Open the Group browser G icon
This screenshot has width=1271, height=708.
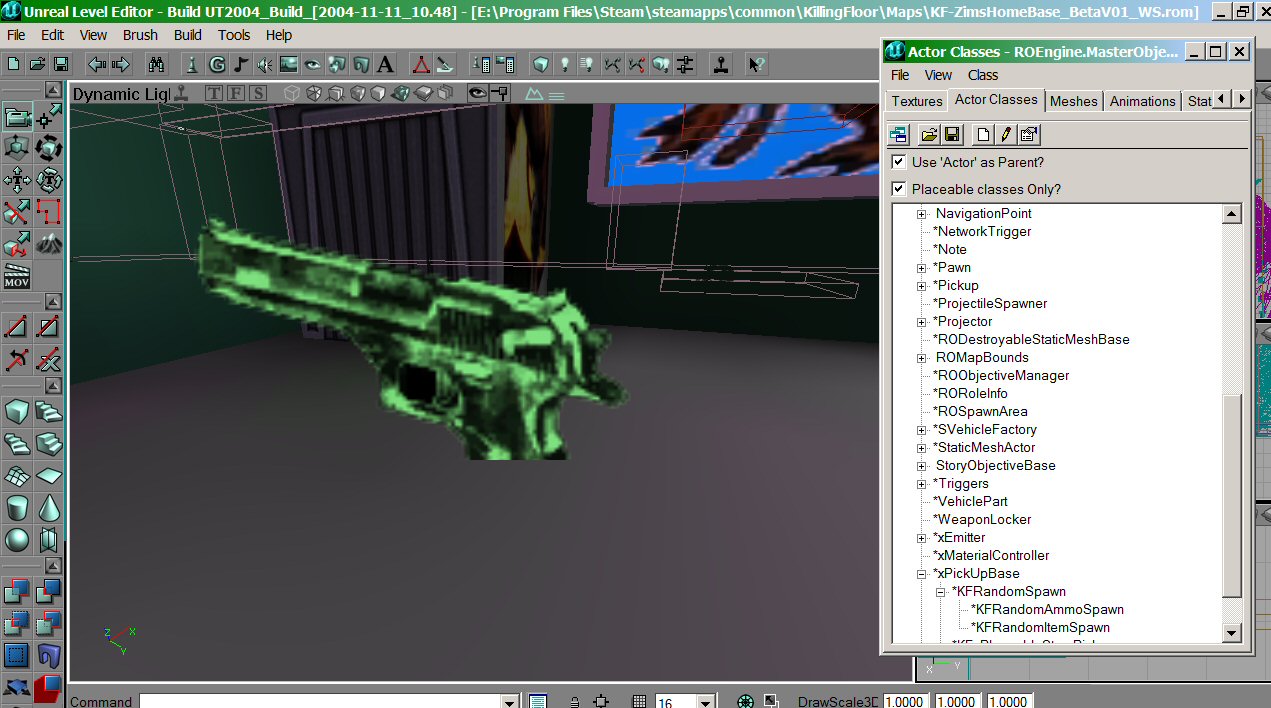pos(217,64)
